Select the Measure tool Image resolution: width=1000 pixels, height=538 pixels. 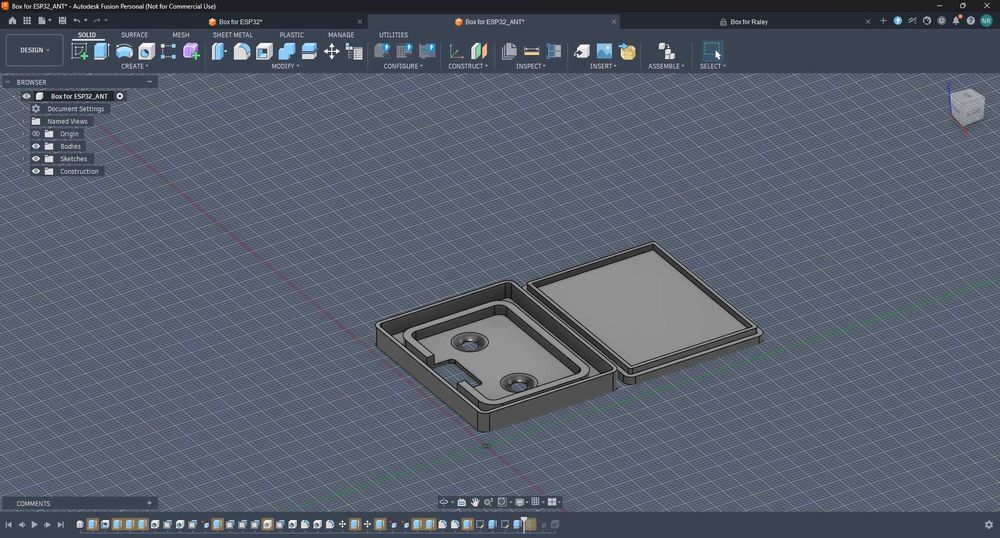pyautogui.click(x=531, y=52)
